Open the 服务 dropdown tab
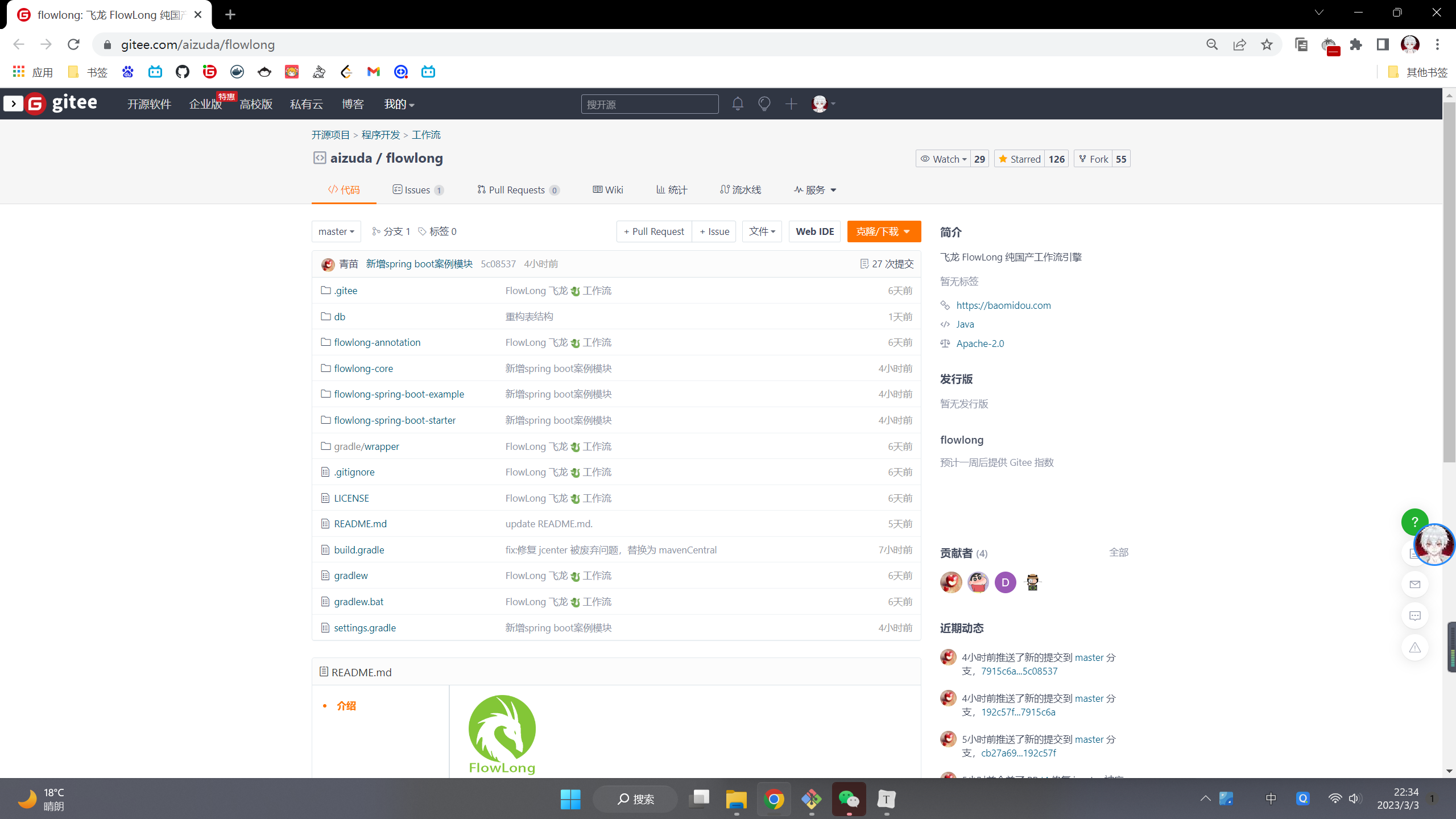 [x=815, y=189]
